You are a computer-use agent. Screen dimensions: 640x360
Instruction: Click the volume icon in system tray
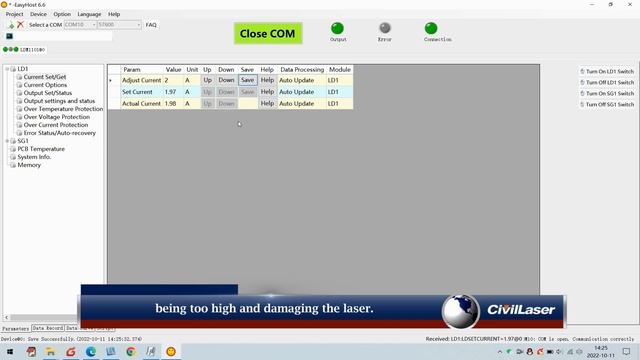559,351
